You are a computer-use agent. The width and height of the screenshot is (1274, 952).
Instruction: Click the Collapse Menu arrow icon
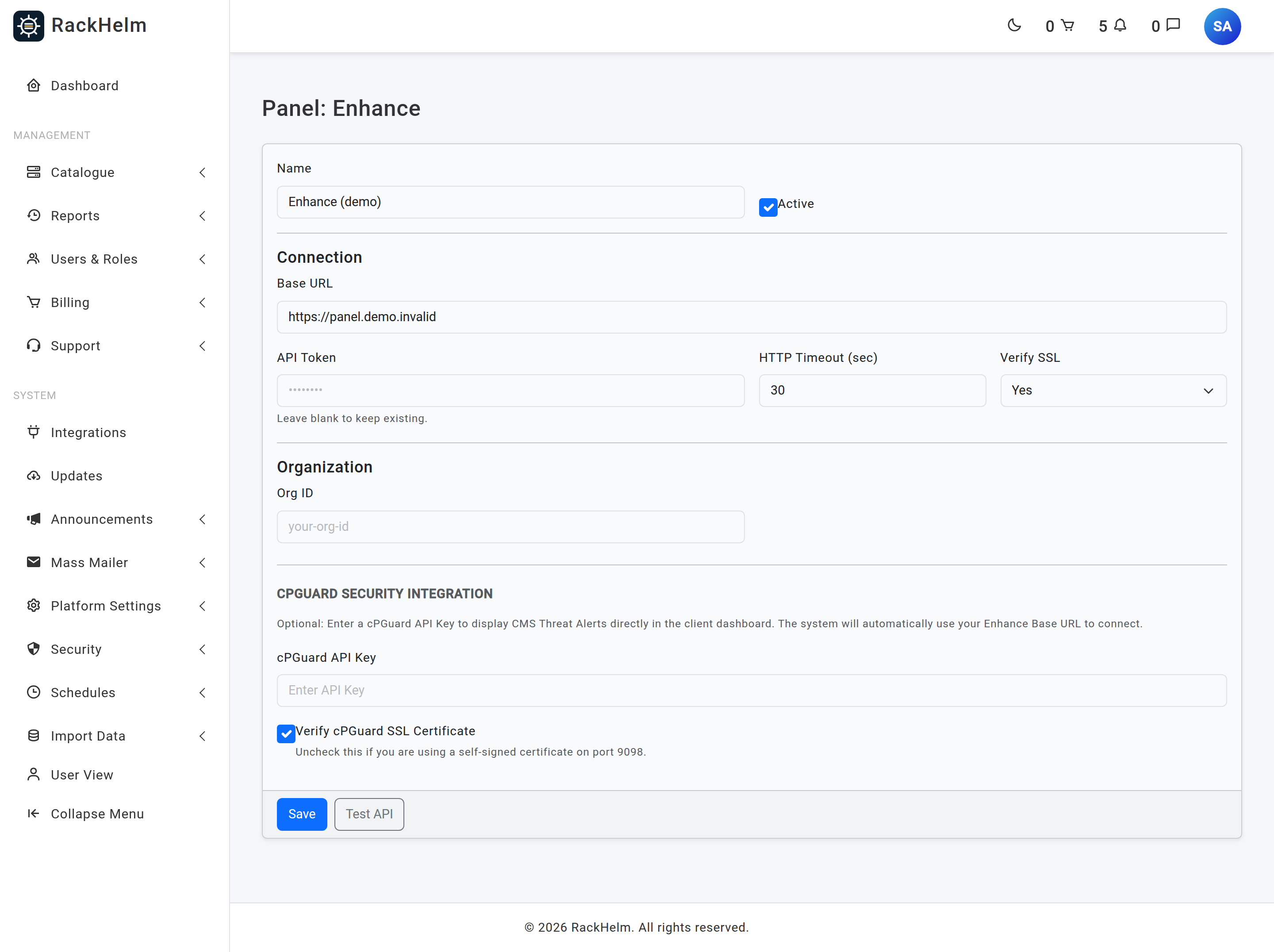pyautogui.click(x=34, y=813)
